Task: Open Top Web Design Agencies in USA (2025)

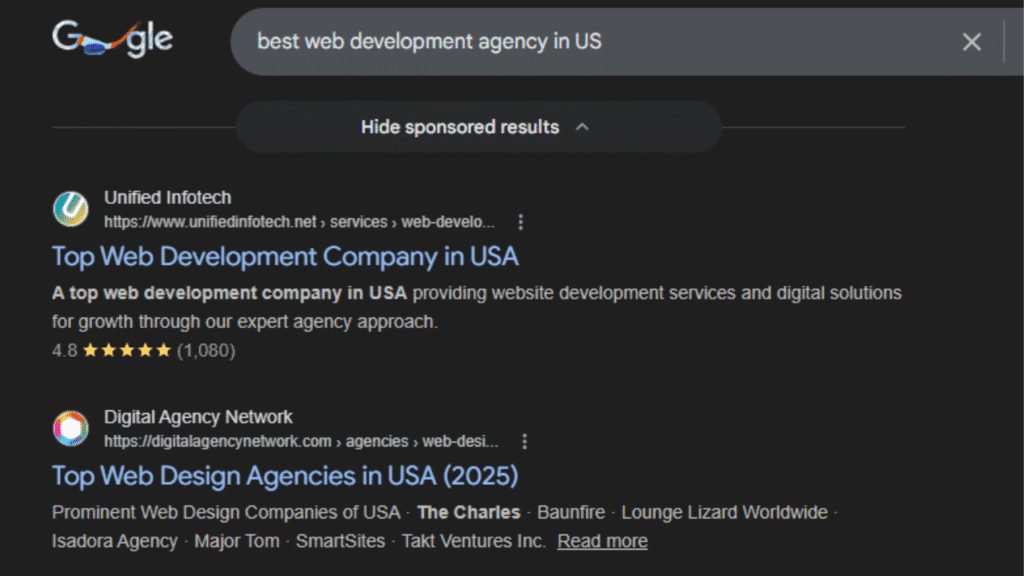Action: pyautogui.click(x=285, y=475)
